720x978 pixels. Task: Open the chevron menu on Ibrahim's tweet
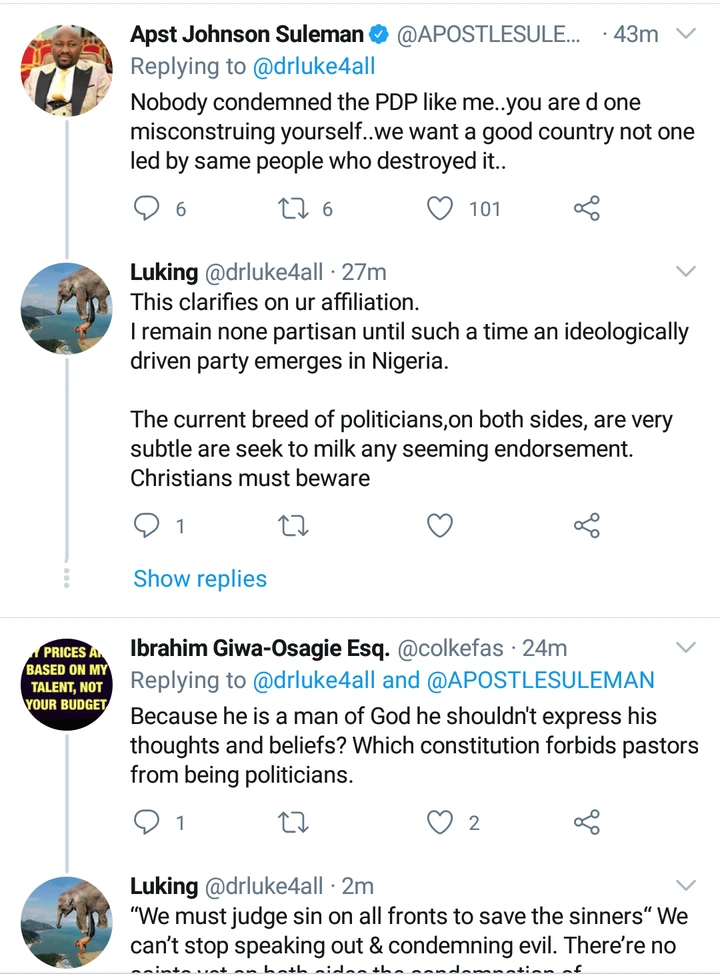click(x=686, y=648)
